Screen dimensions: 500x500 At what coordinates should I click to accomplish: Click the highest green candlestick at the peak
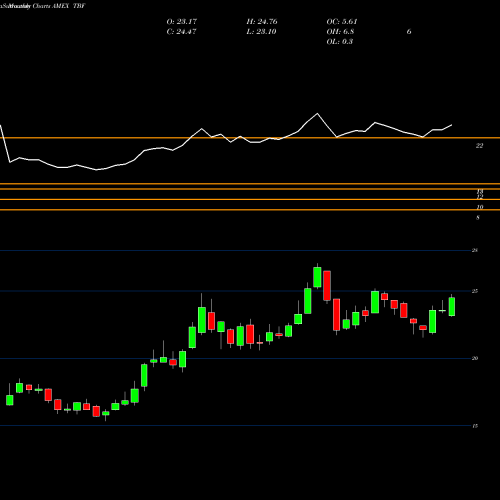(x=317, y=277)
